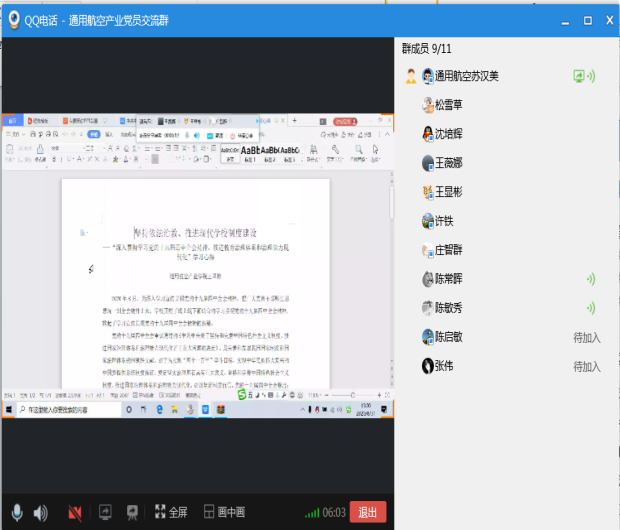Click the presentation whiteboard icon
The image size is (620, 530).
[x=131, y=512]
